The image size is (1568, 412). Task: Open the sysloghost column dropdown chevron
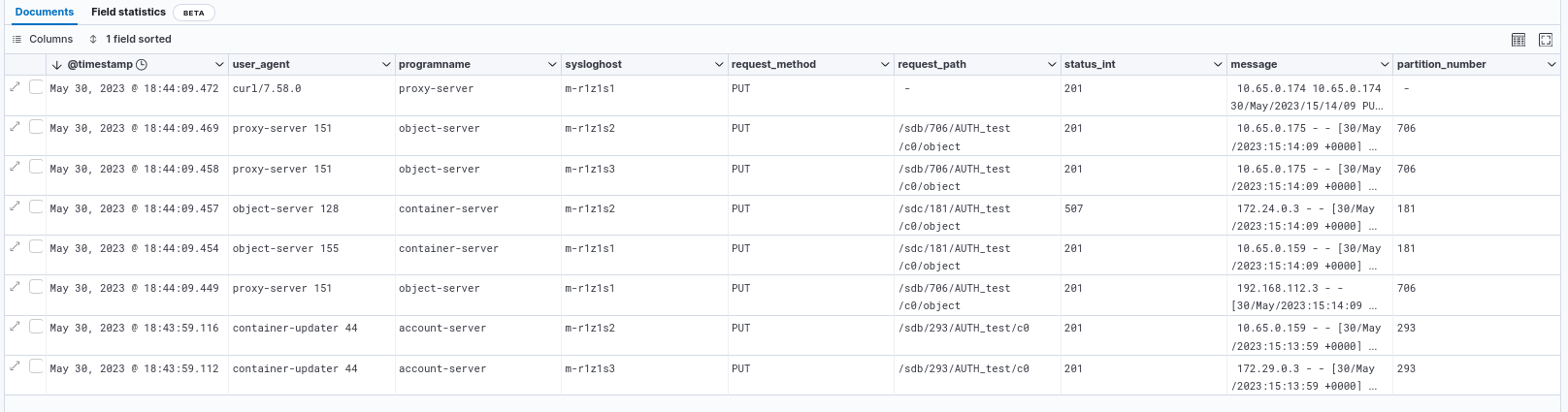(x=719, y=65)
